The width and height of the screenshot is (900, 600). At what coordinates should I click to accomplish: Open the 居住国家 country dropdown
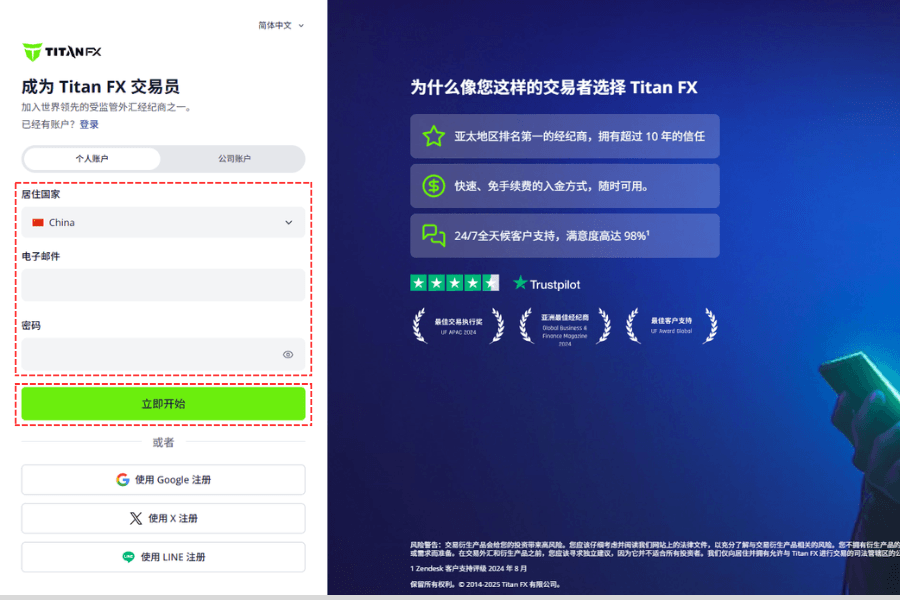[x=163, y=222]
